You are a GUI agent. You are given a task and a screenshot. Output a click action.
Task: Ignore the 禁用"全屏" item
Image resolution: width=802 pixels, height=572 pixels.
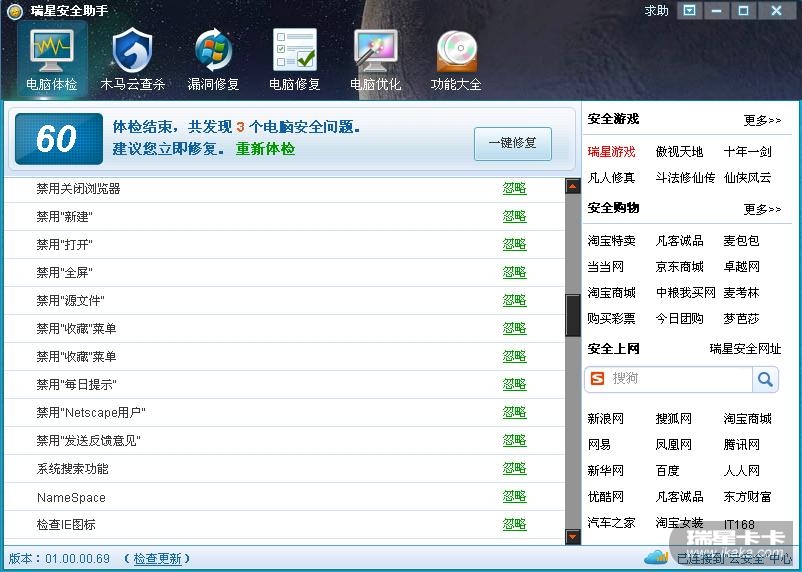coord(515,272)
